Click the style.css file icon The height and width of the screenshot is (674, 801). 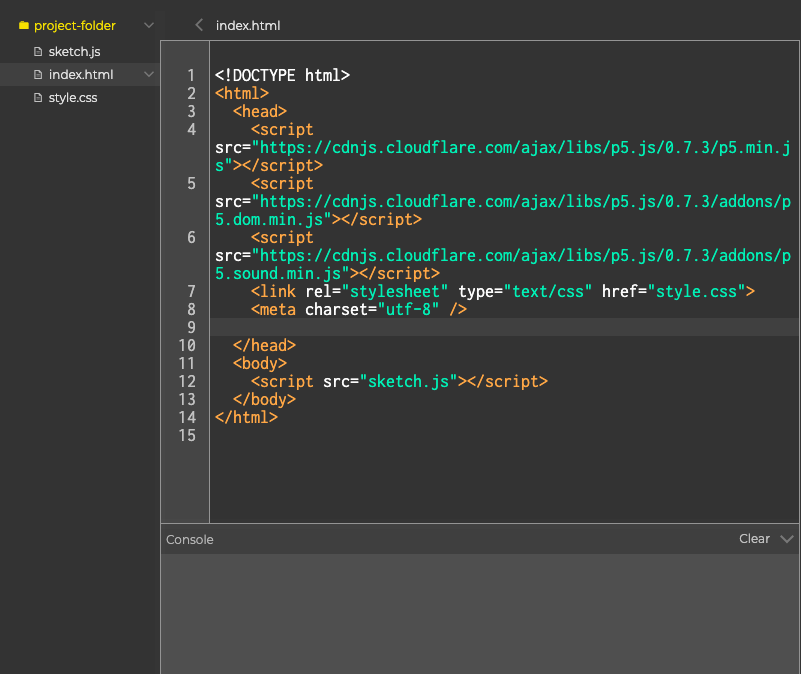point(39,98)
